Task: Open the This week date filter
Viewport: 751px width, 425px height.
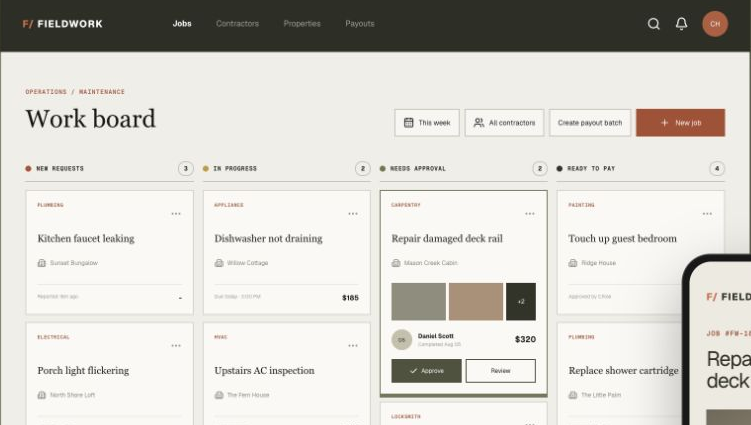Action: click(x=427, y=123)
